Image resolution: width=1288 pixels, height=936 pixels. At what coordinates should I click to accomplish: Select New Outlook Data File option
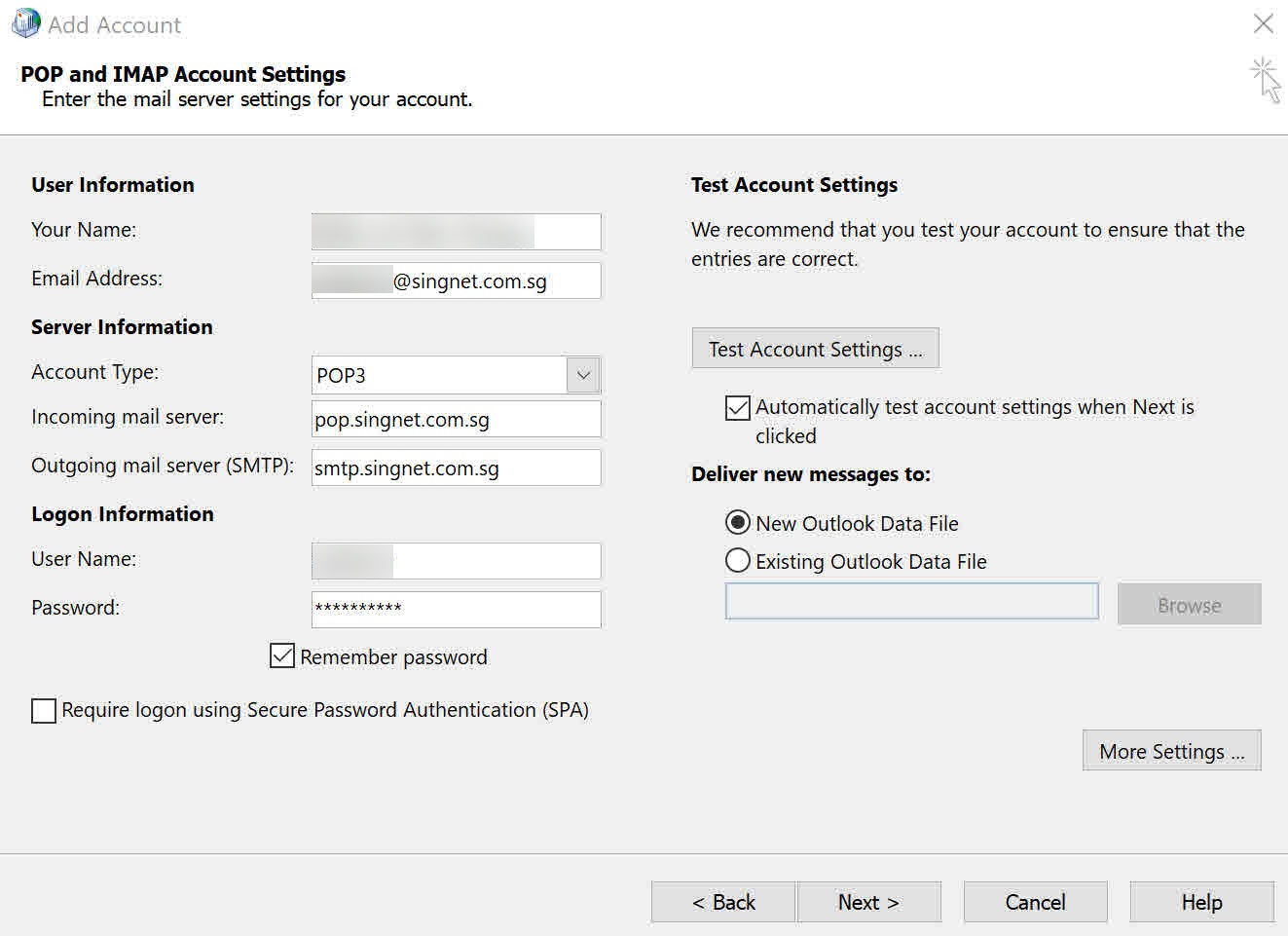coord(738,523)
